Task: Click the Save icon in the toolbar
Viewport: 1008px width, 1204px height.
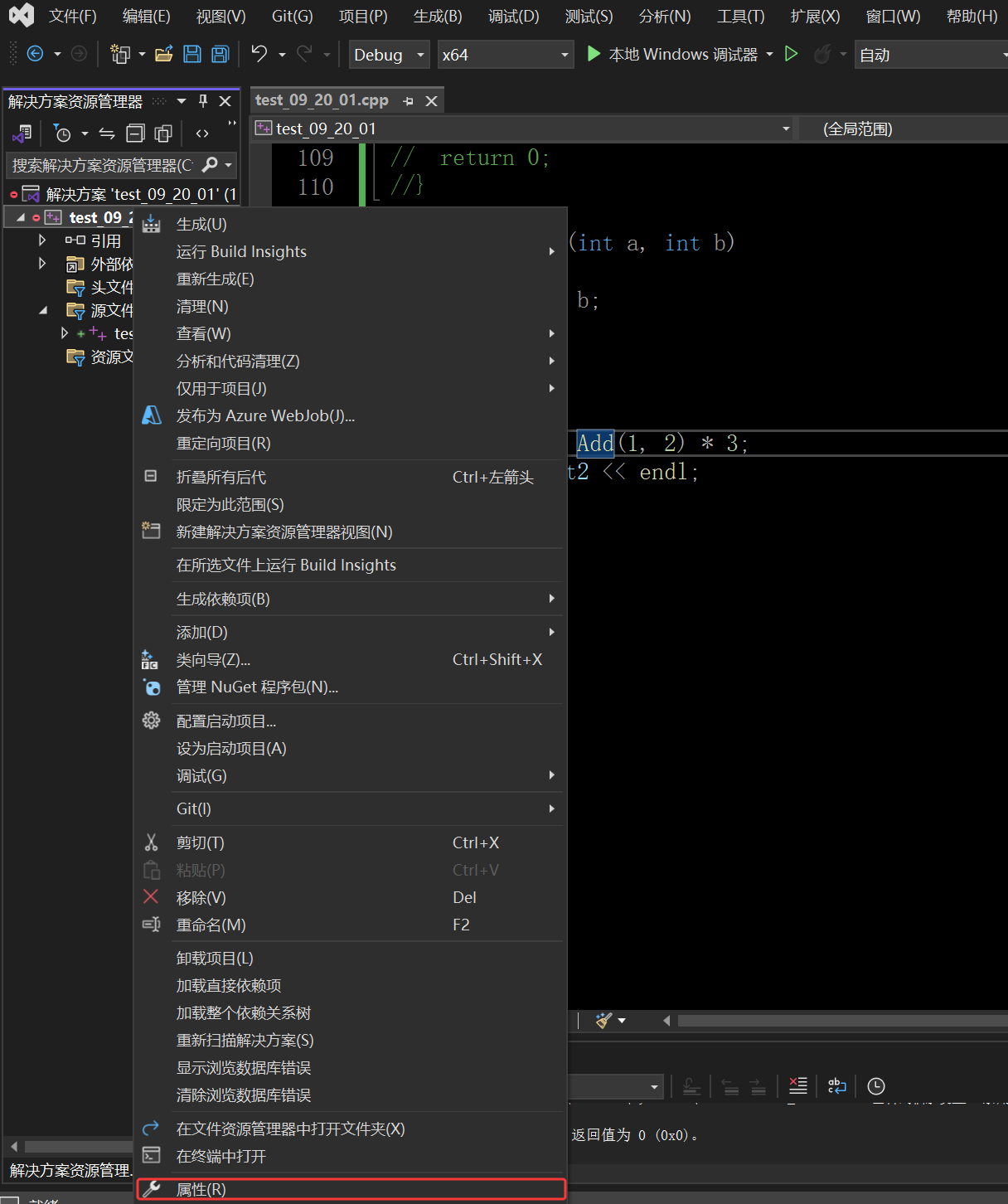Action: [191, 54]
